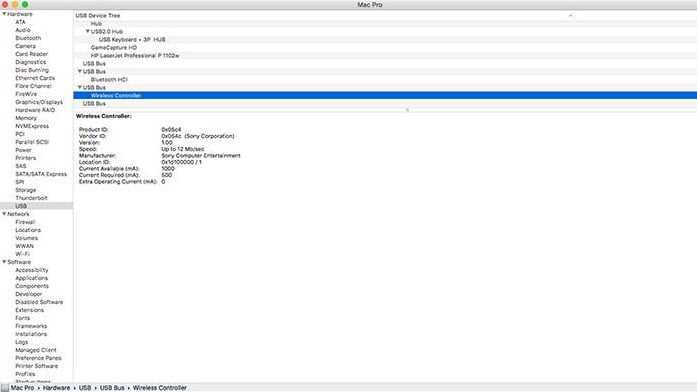The image size is (697, 392).
Task: Collapse the USB Bus above Bluetooth HCI
Action: tap(80, 71)
